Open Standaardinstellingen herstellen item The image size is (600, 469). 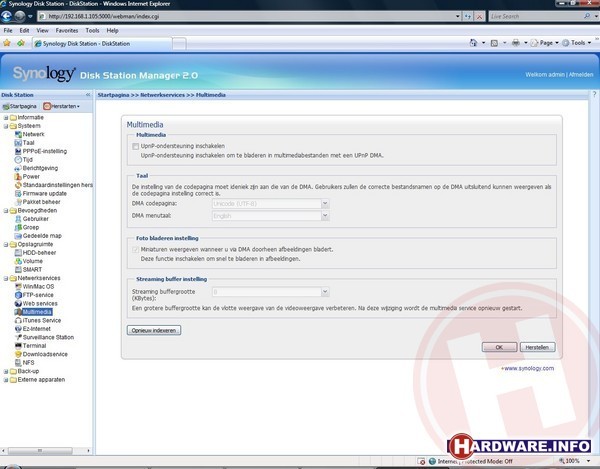pyautogui.click(x=57, y=185)
